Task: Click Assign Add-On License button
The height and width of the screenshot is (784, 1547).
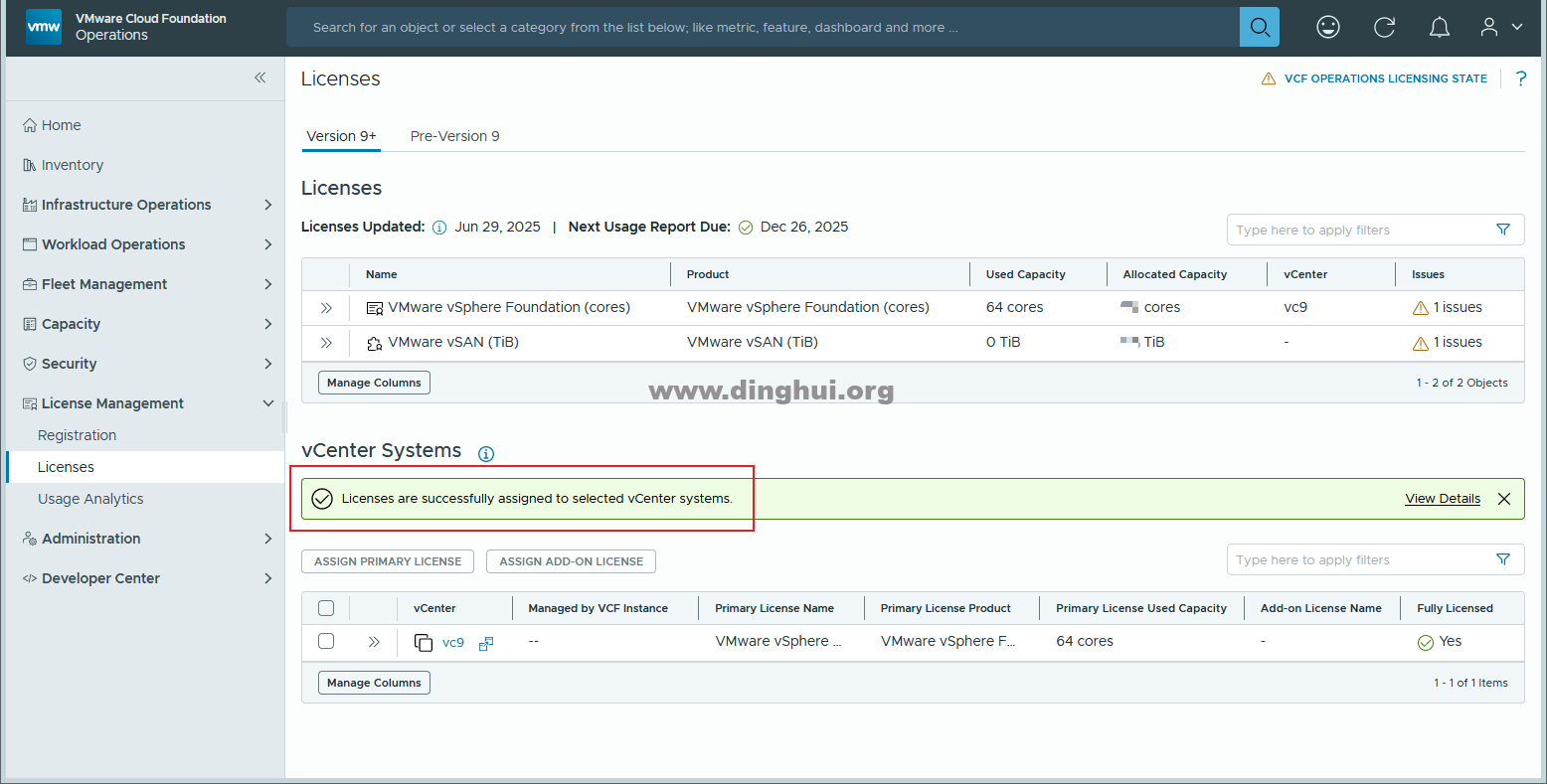Action: 571,561
